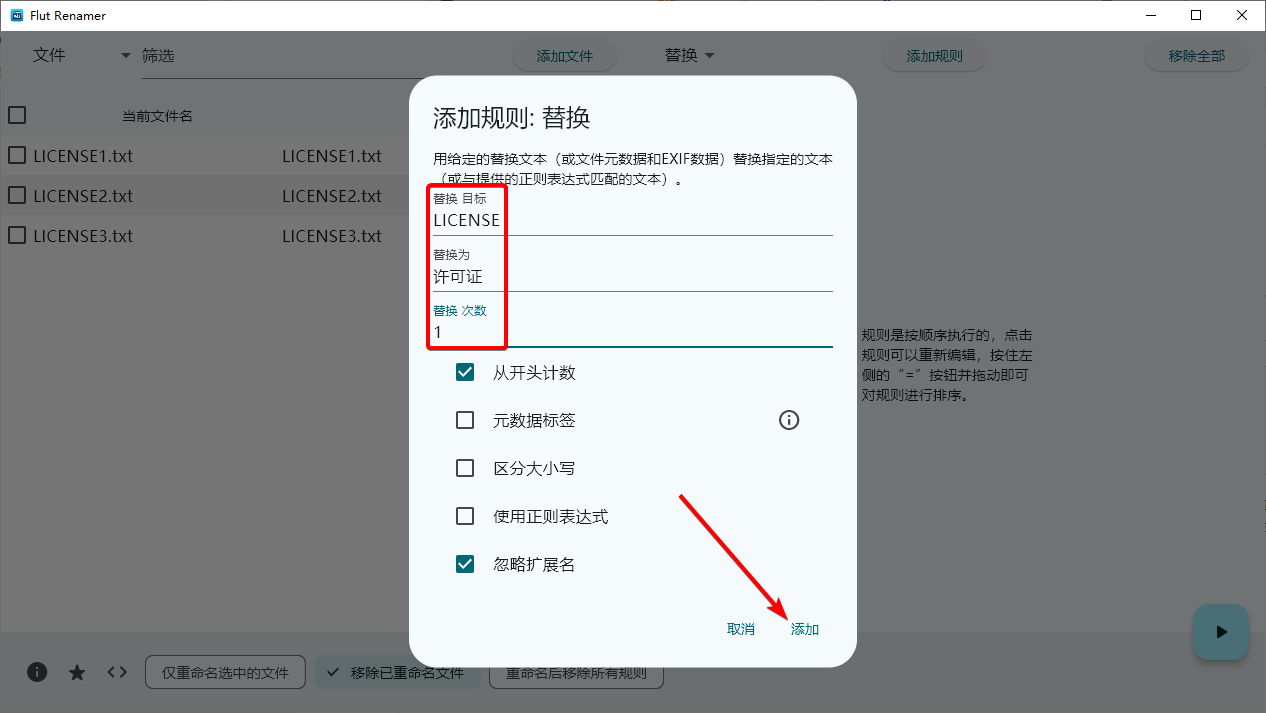This screenshot has width=1266, height=713.
Task: Click the 添加 button to add rule
Action: point(803,629)
